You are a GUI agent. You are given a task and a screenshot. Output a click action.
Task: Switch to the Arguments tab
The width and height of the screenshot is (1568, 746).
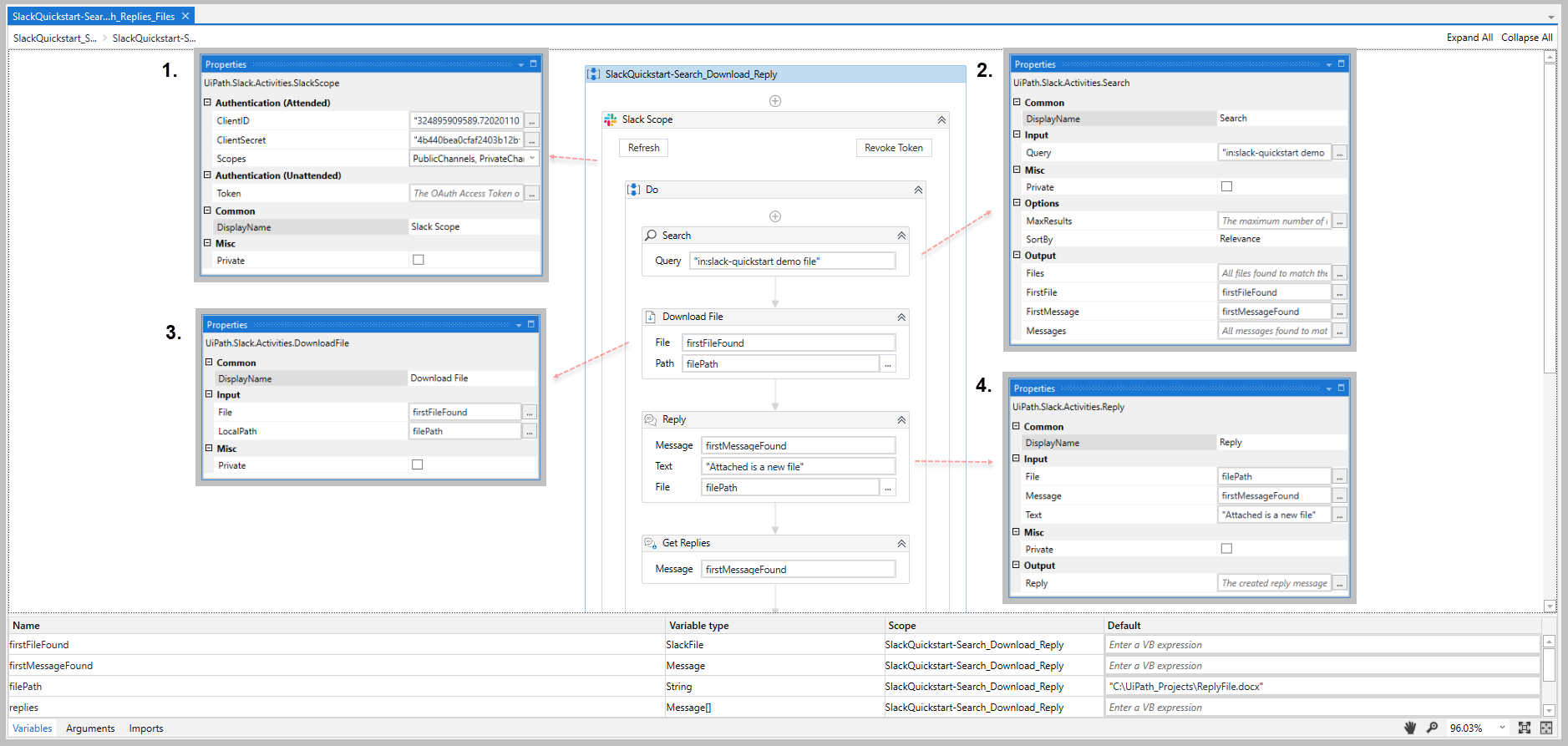coord(90,728)
